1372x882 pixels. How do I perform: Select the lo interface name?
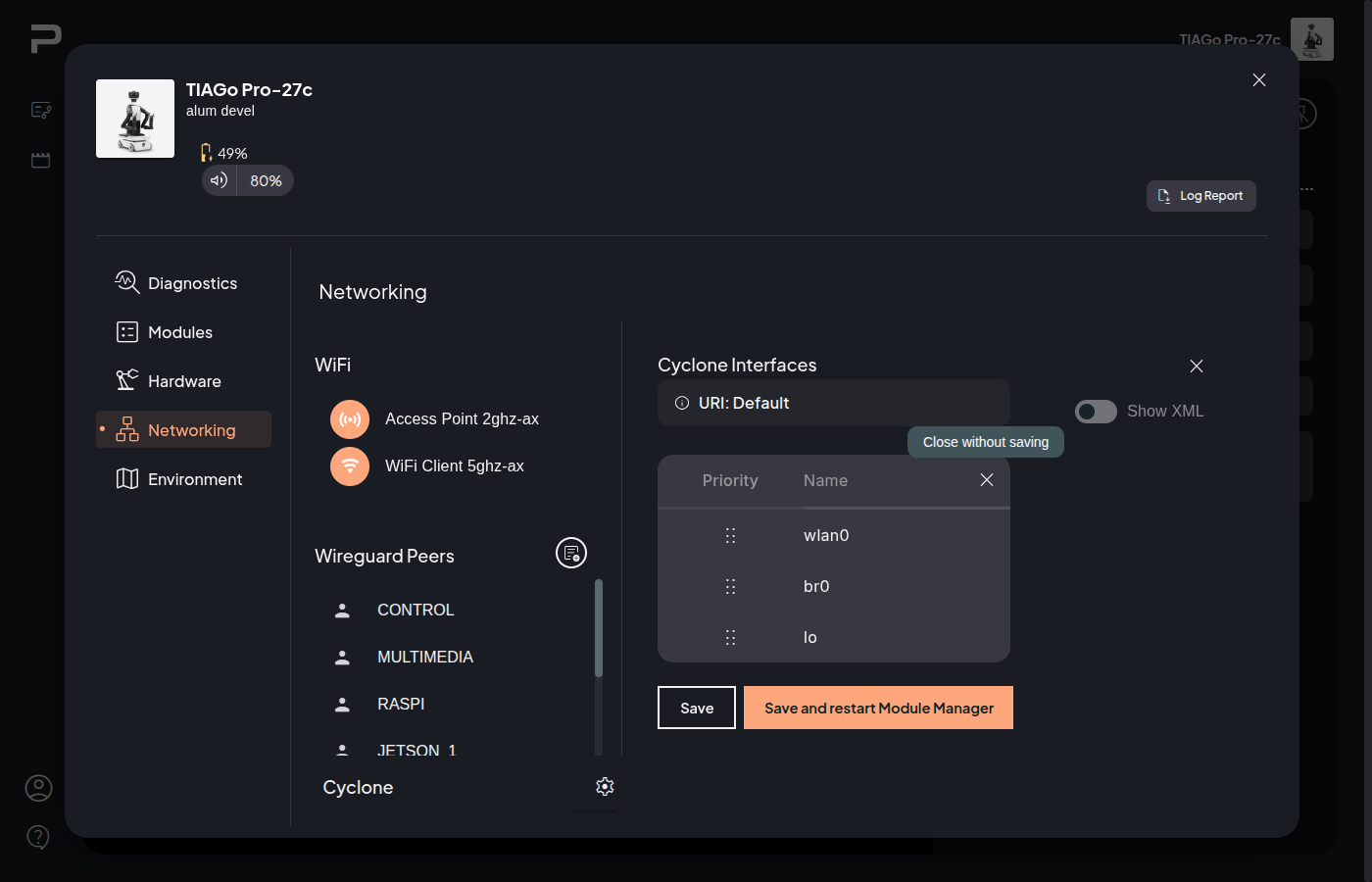pos(810,637)
